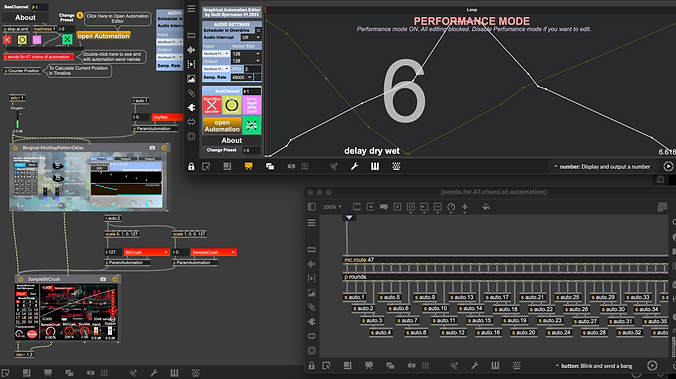This screenshot has height=379, width=676.
Task: Insert a comment box from sends toolbar
Action: coord(384,207)
